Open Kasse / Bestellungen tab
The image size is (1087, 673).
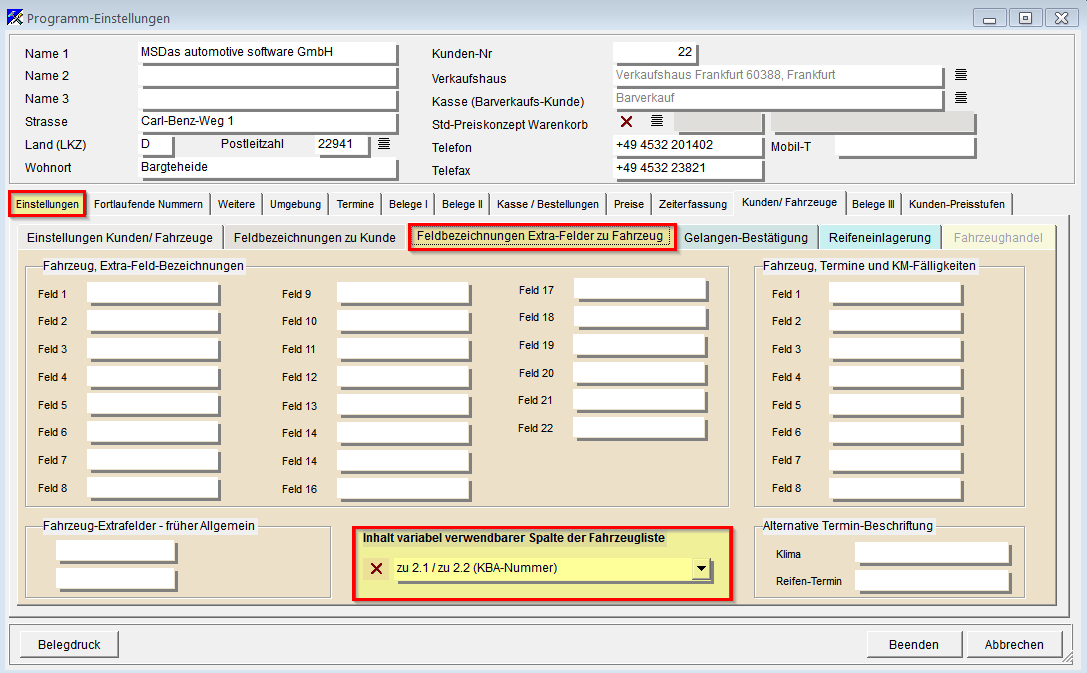548,204
